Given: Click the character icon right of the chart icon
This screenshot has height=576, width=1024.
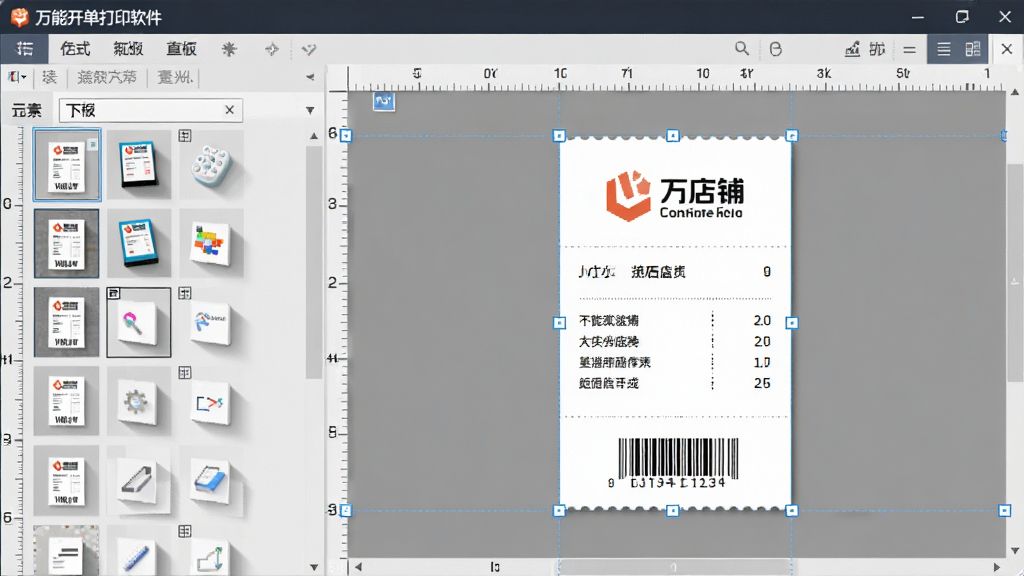Looking at the screenshot, I should 877,49.
